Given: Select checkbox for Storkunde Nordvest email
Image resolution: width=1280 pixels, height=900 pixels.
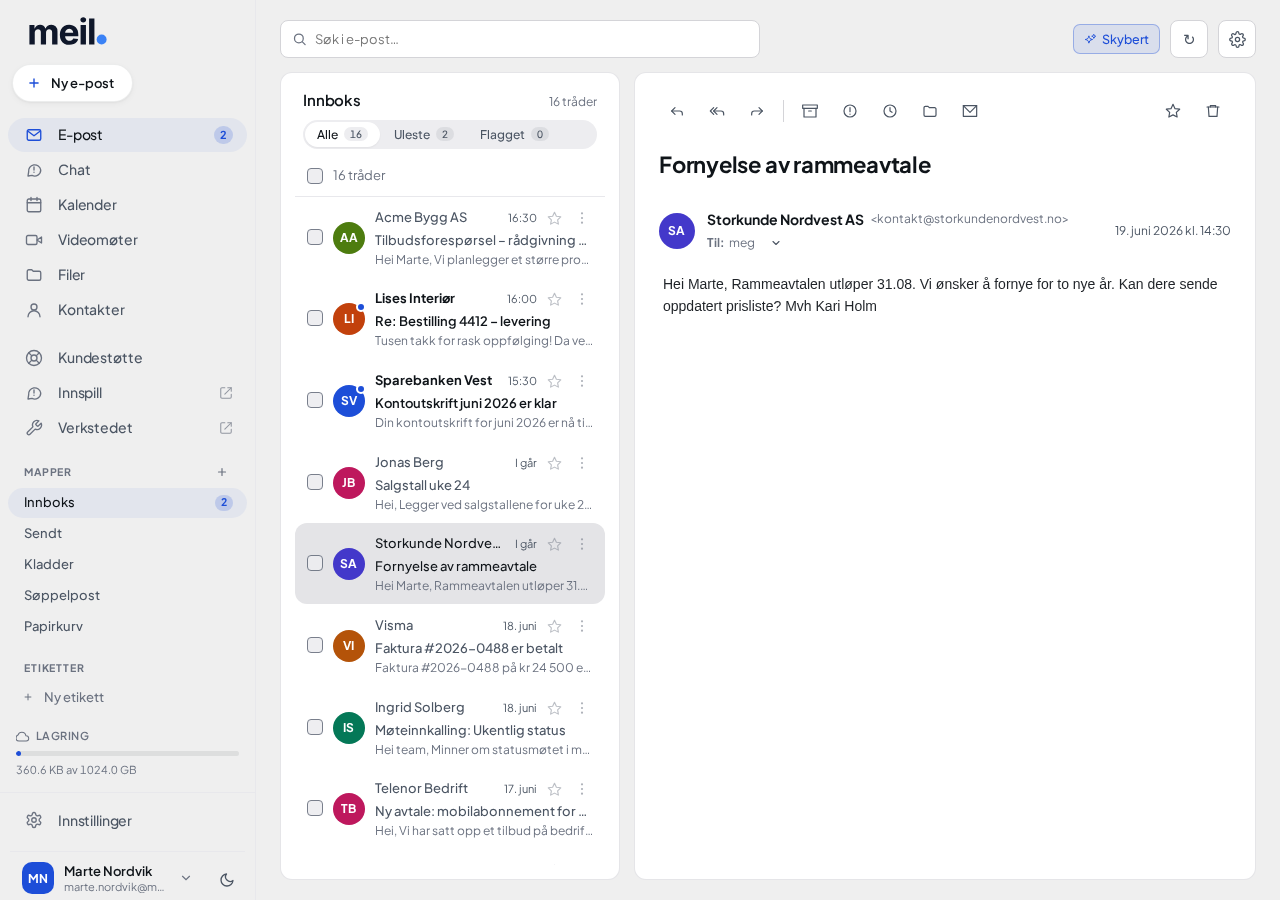Looking at the screenshot, I should 315,563.
